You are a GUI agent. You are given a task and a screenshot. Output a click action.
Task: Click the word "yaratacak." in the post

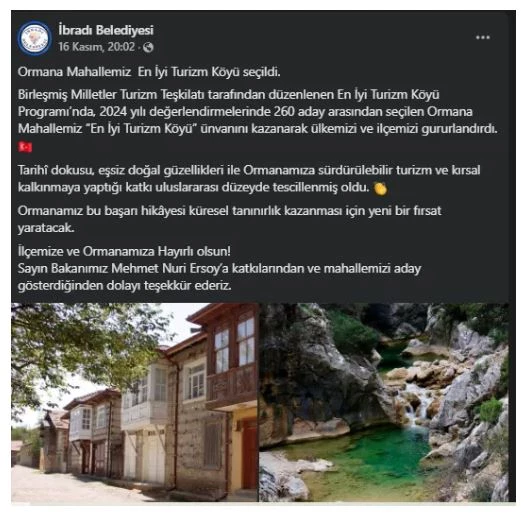tap(46, 228)
